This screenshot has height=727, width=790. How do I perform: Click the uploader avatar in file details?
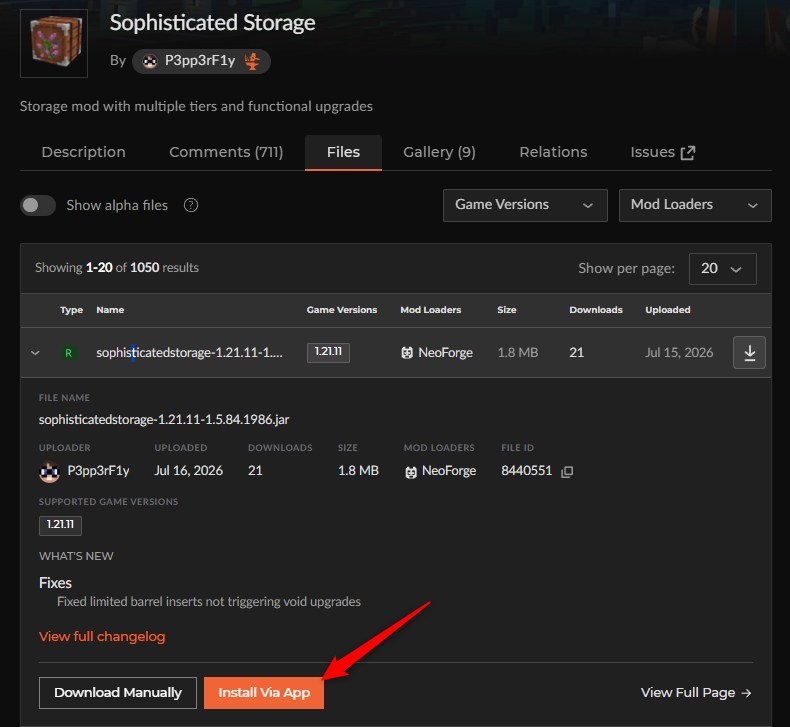point(49,472)
